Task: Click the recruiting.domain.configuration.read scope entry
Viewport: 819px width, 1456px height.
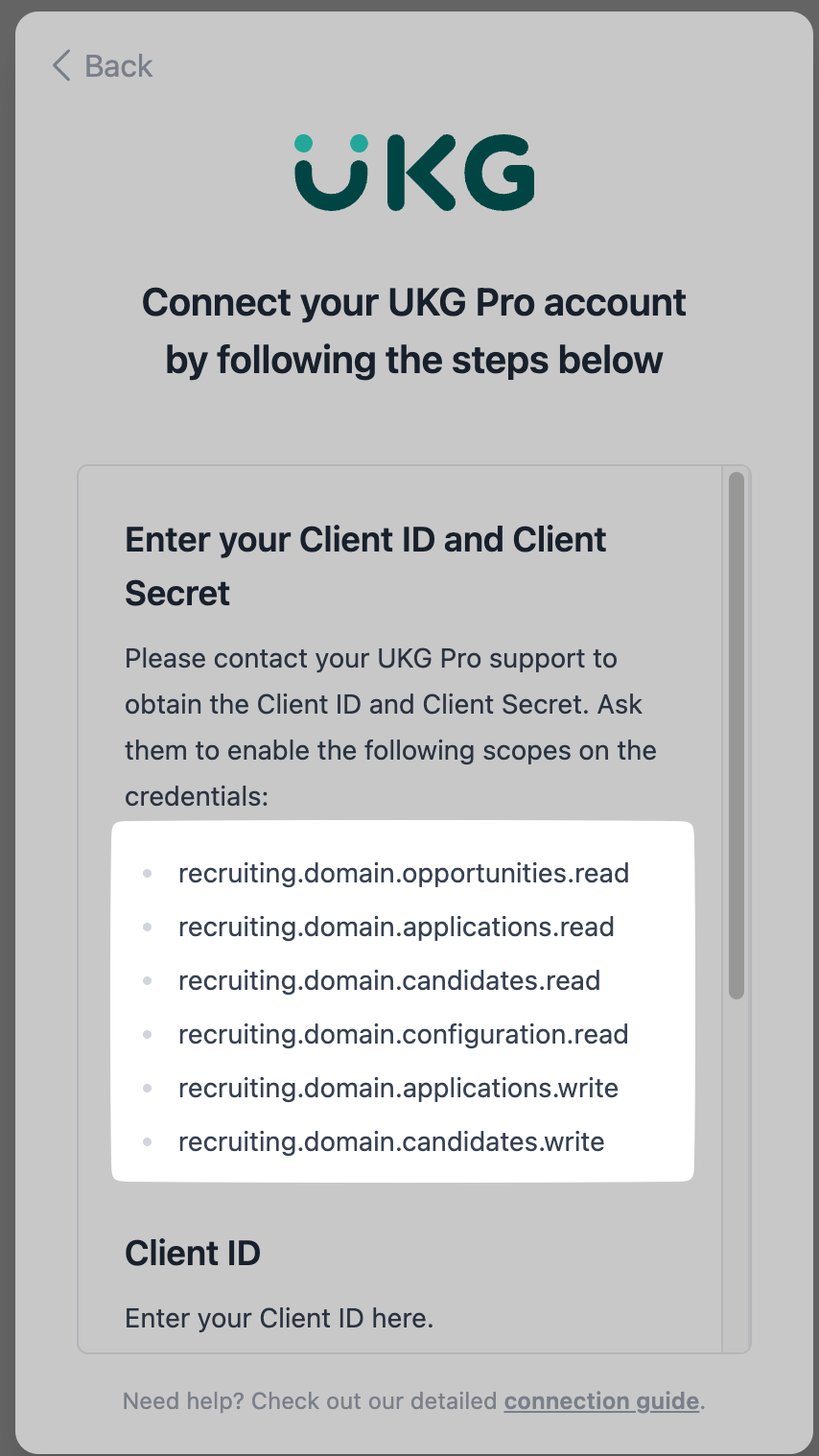Action: 404,1035
